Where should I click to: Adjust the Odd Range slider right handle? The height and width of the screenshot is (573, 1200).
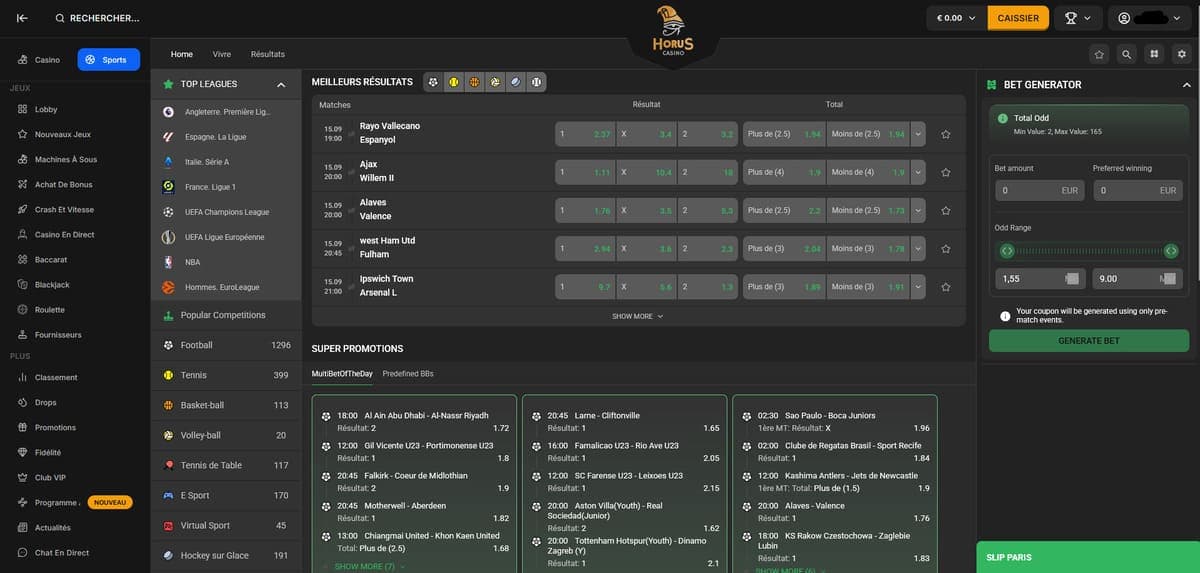point(1171,251)
